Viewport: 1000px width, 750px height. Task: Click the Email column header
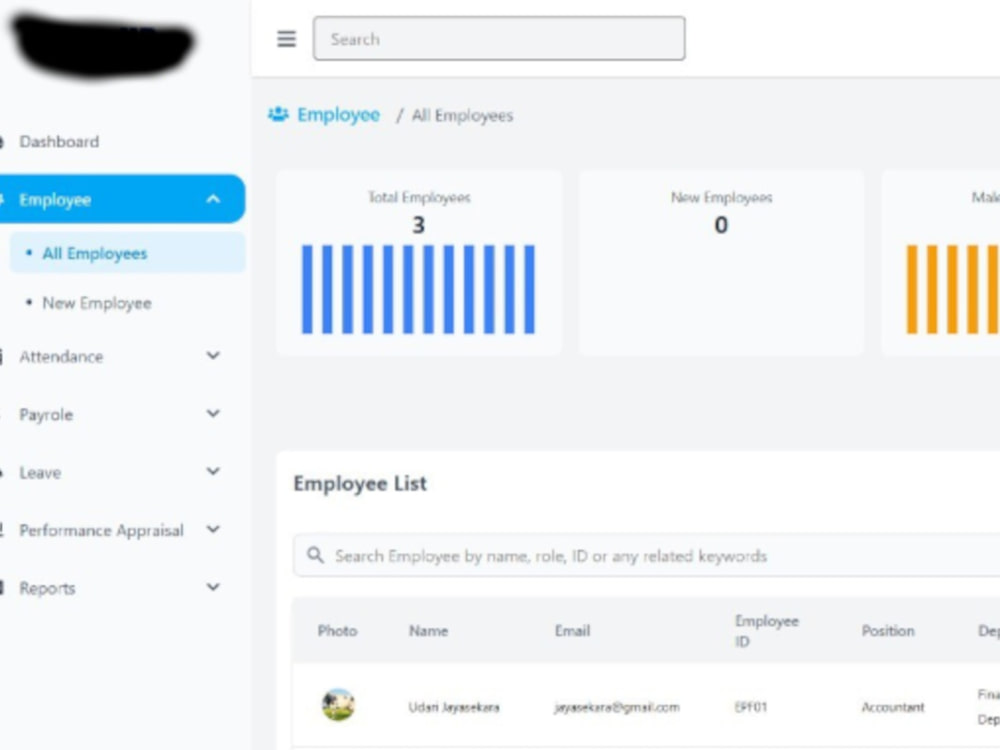572,631
